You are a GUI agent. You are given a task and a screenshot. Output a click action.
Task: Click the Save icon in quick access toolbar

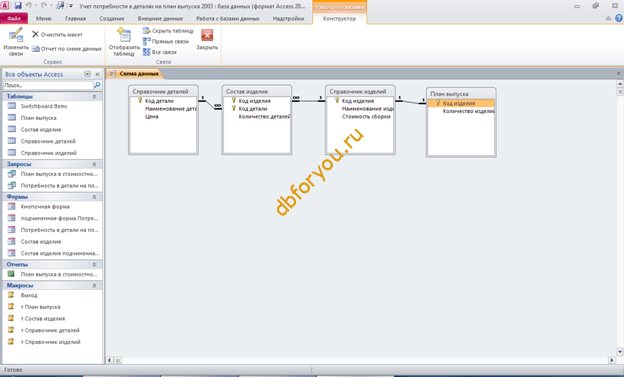[x=18, y=6]
